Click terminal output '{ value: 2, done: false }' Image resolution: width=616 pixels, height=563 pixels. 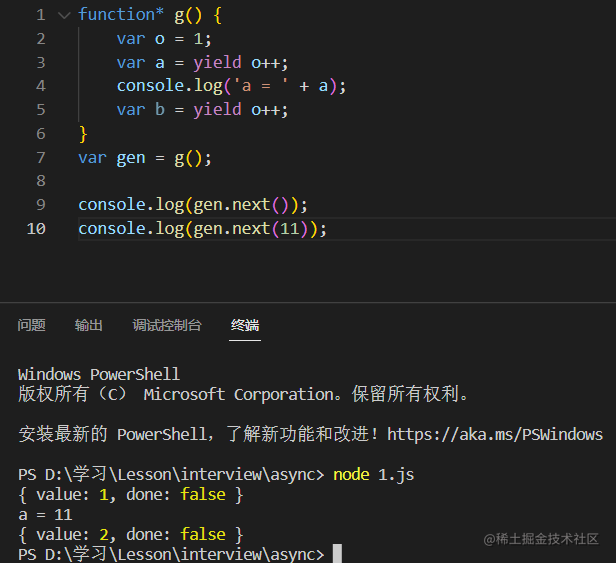pos(131,535)
